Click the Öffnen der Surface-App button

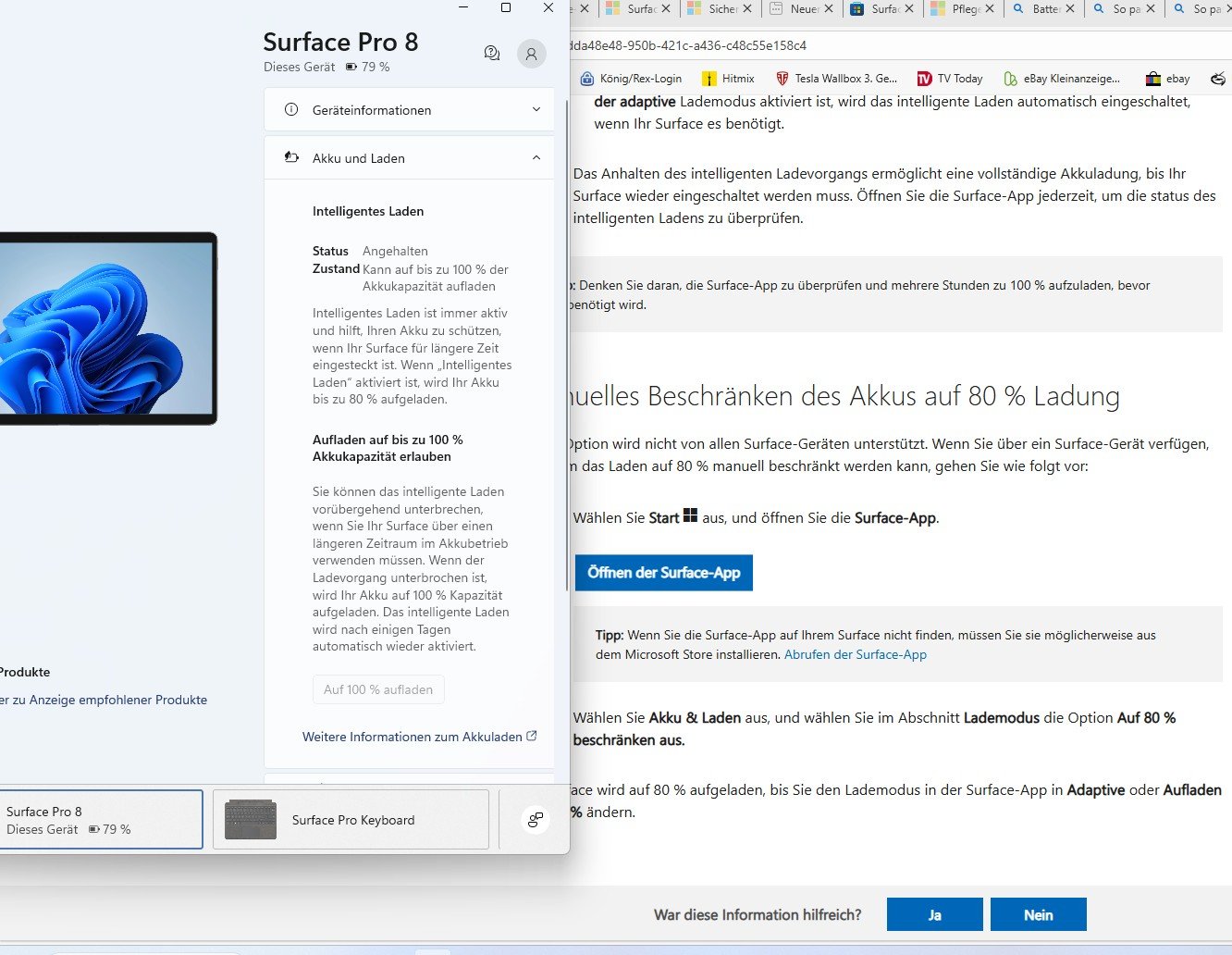pyautogui.click(x=664, y=573)
